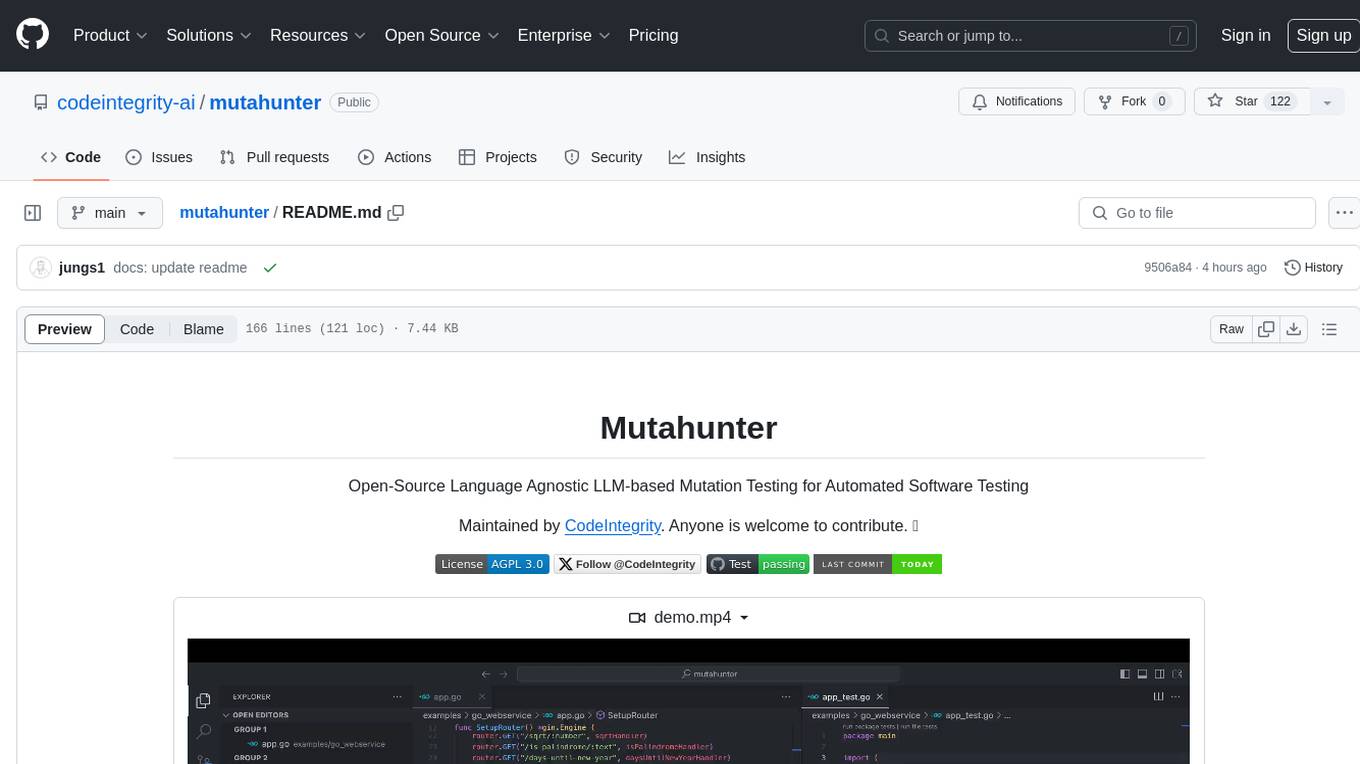Viewport: 1360px width, 764px height.
Task: Expand the Resources menu
Action: click(318, 35)
